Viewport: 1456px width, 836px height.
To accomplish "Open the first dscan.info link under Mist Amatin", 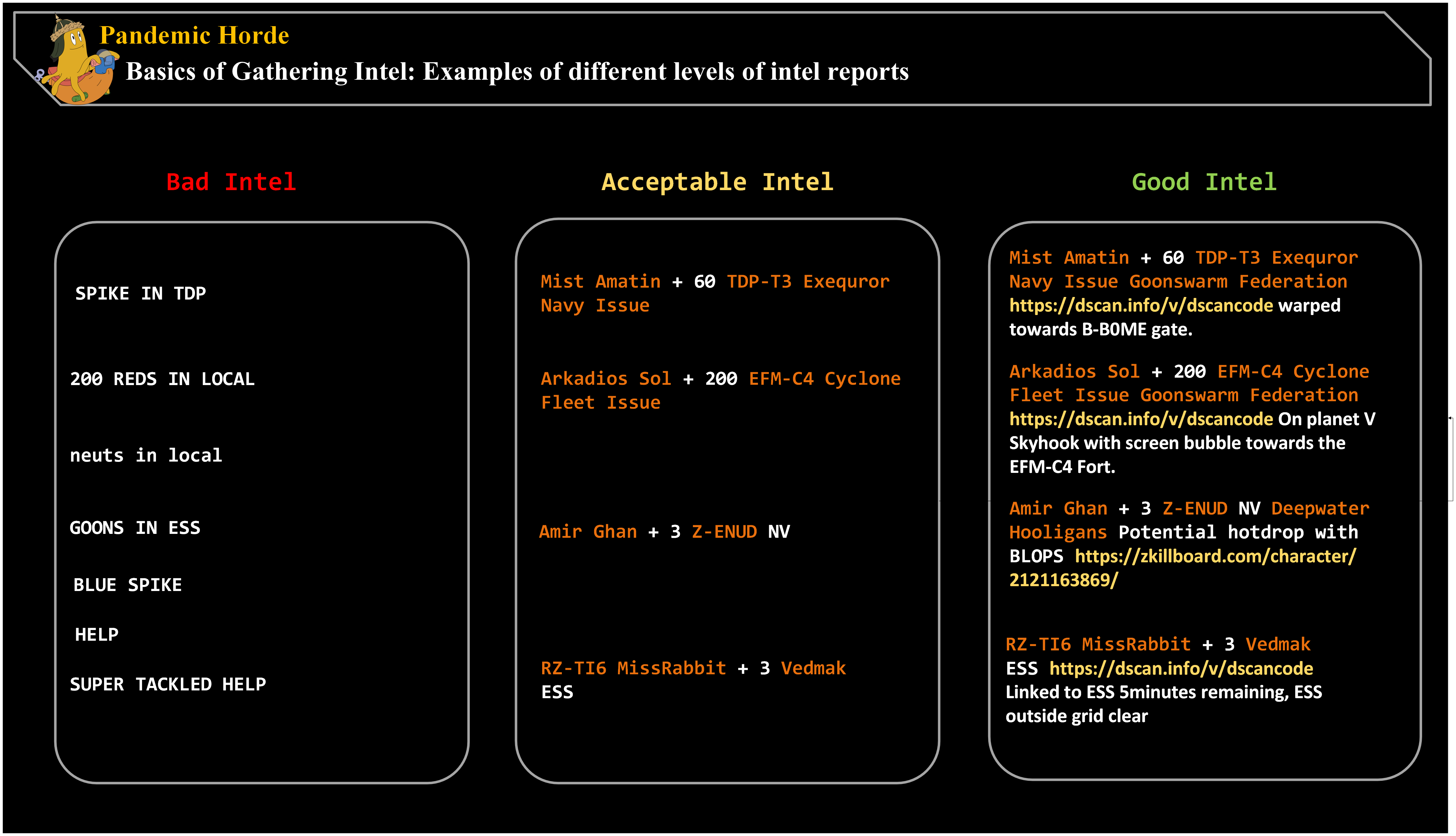I will 1141,305.
